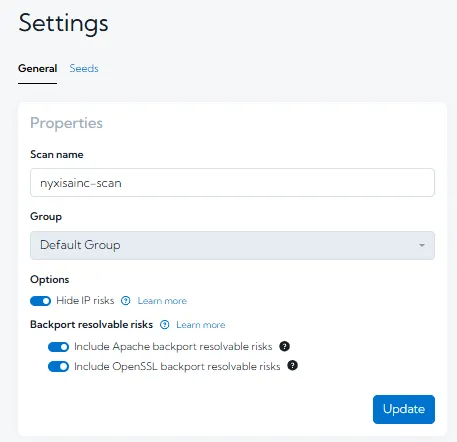Viewport: 457px width, 442px height.
Task: Disable Include Apache backport resolvable risks
Action: coord(58,347)
